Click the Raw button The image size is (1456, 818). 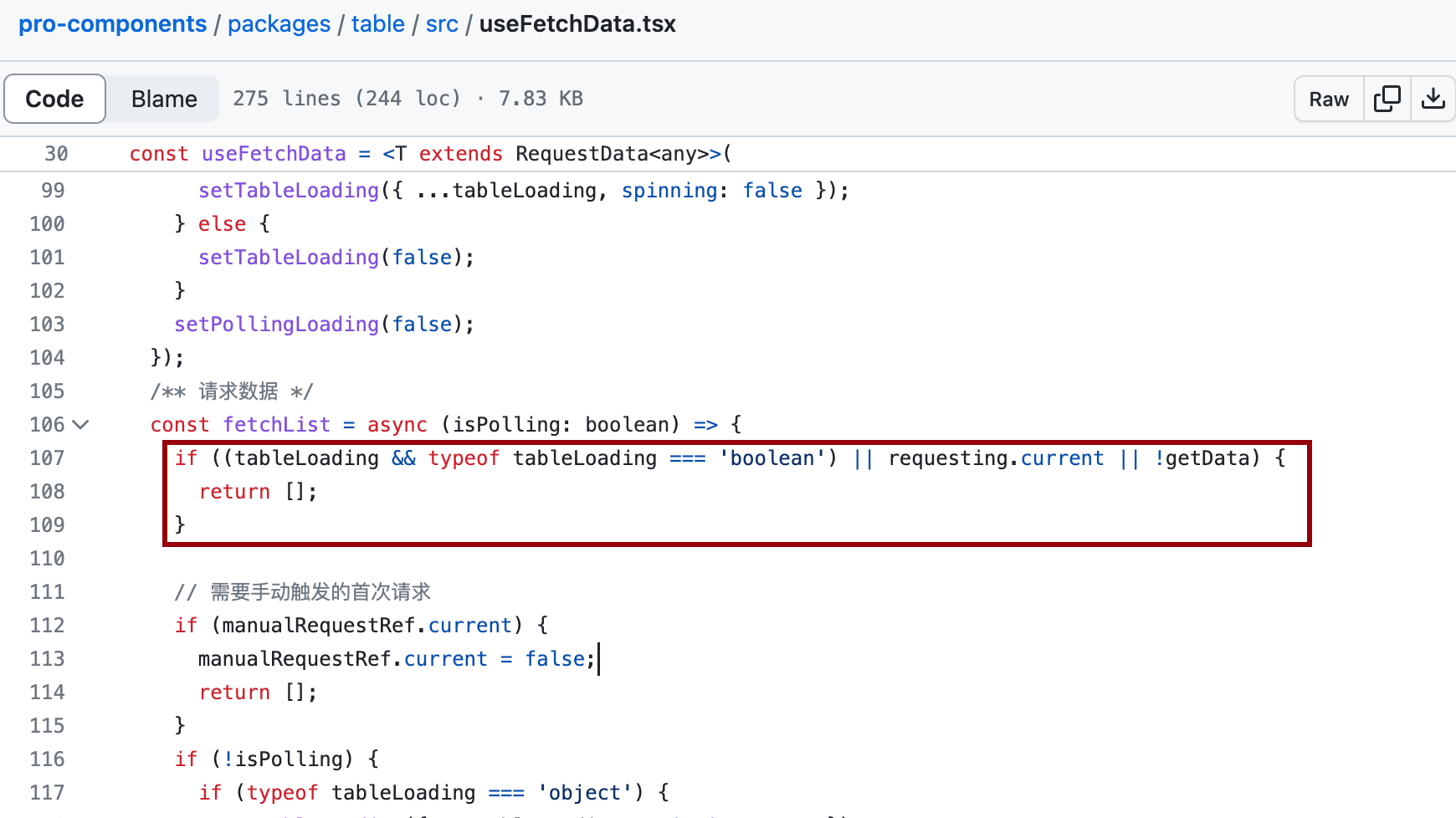[x=1327, y=99]
